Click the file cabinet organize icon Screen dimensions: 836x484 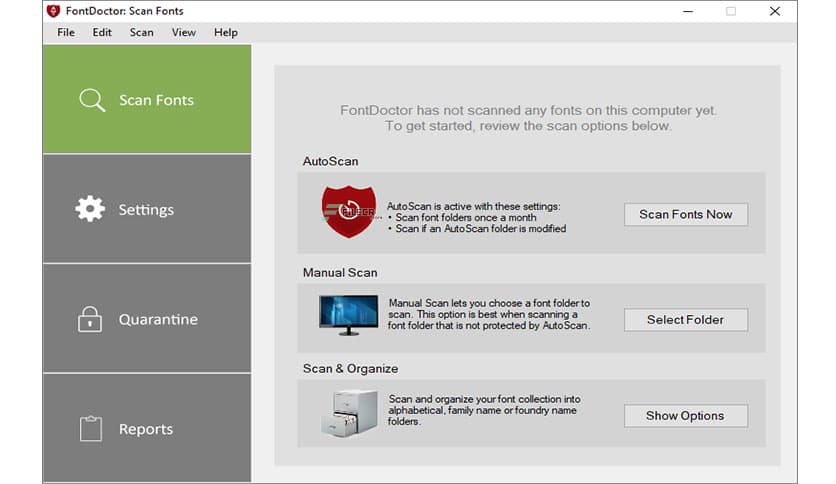[x=349, y=414]
